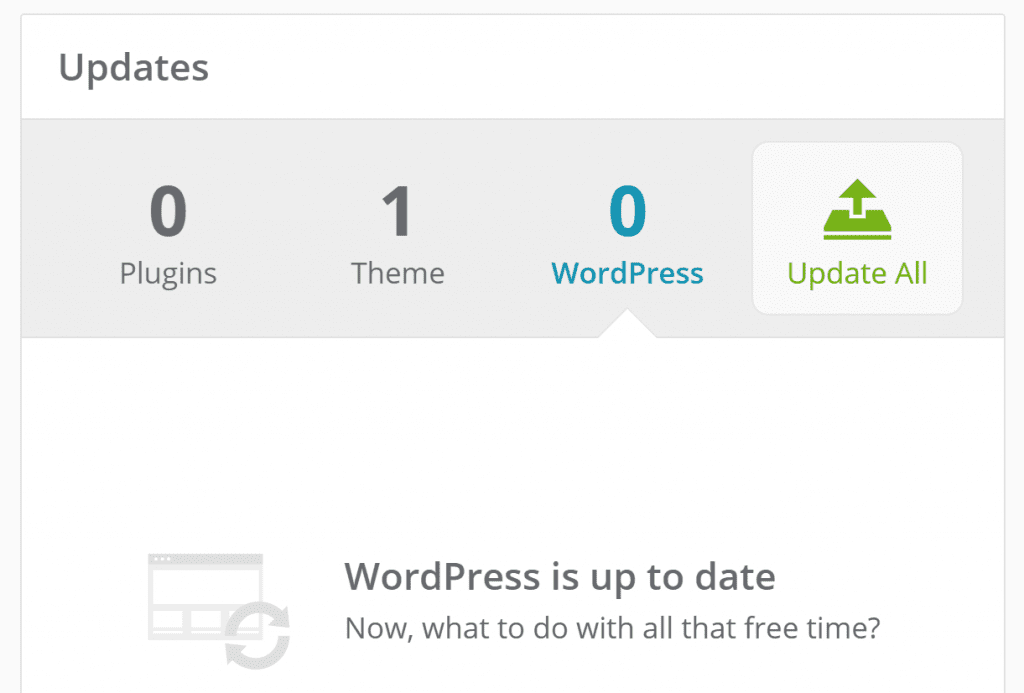The width and height of the screenshot is (1024, 693).
Task: Click the free time message text
Action: pyautogui.click(x=612, y=628)
